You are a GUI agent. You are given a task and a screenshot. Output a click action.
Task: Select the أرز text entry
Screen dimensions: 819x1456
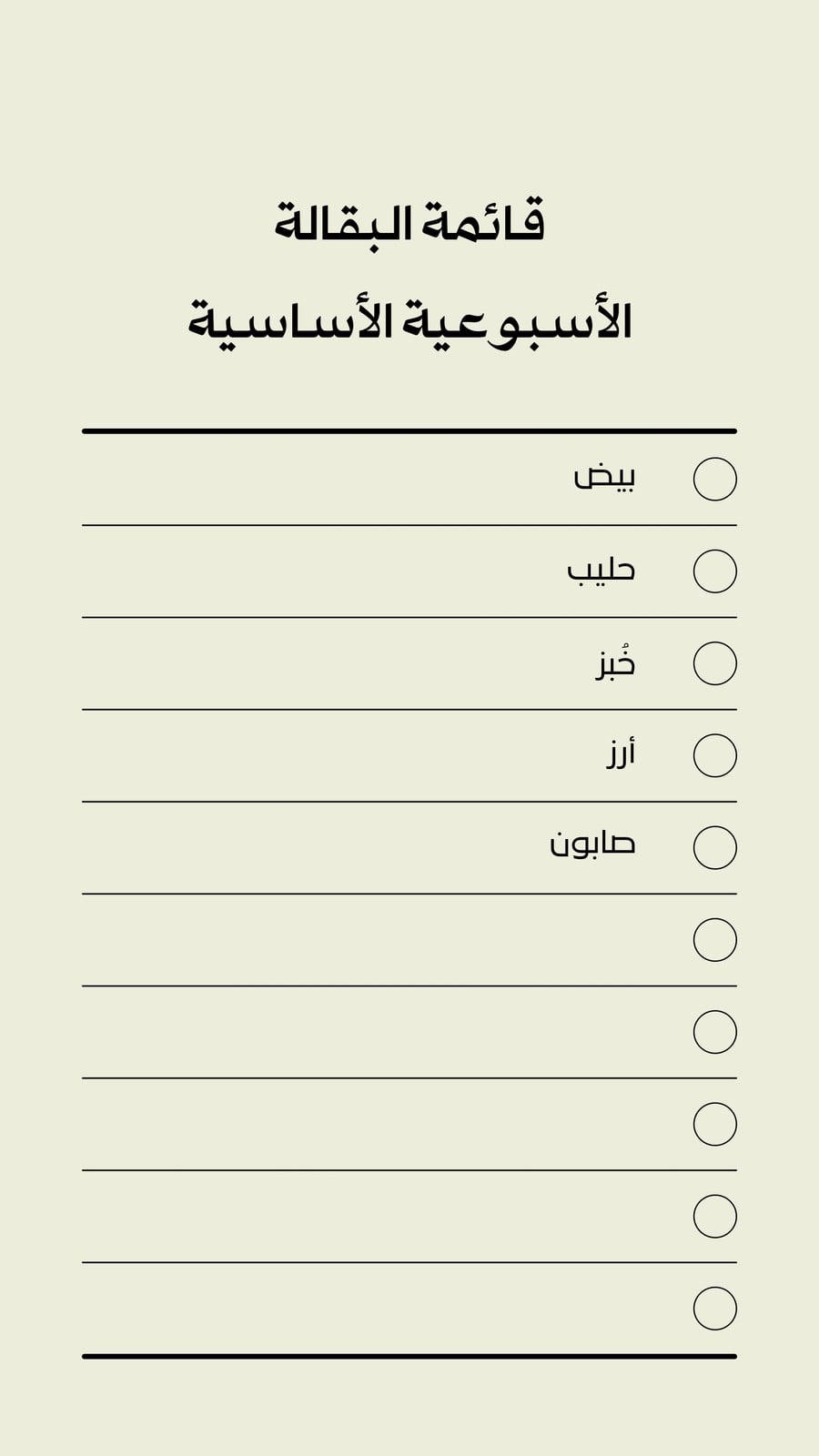(622, 753)
